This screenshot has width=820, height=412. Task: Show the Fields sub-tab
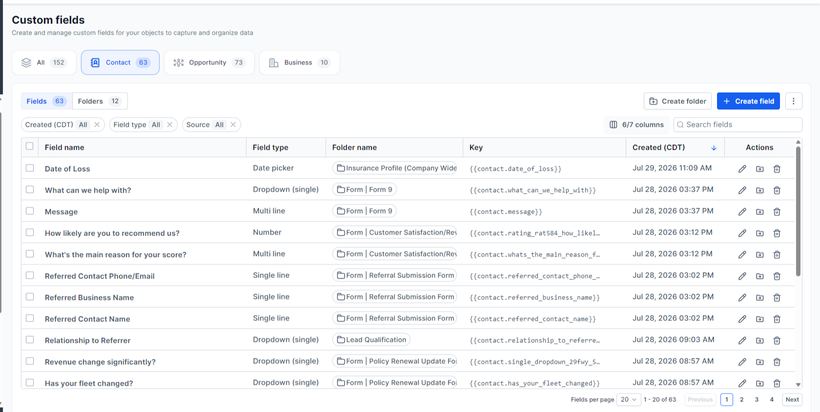[x=47, y=101]
